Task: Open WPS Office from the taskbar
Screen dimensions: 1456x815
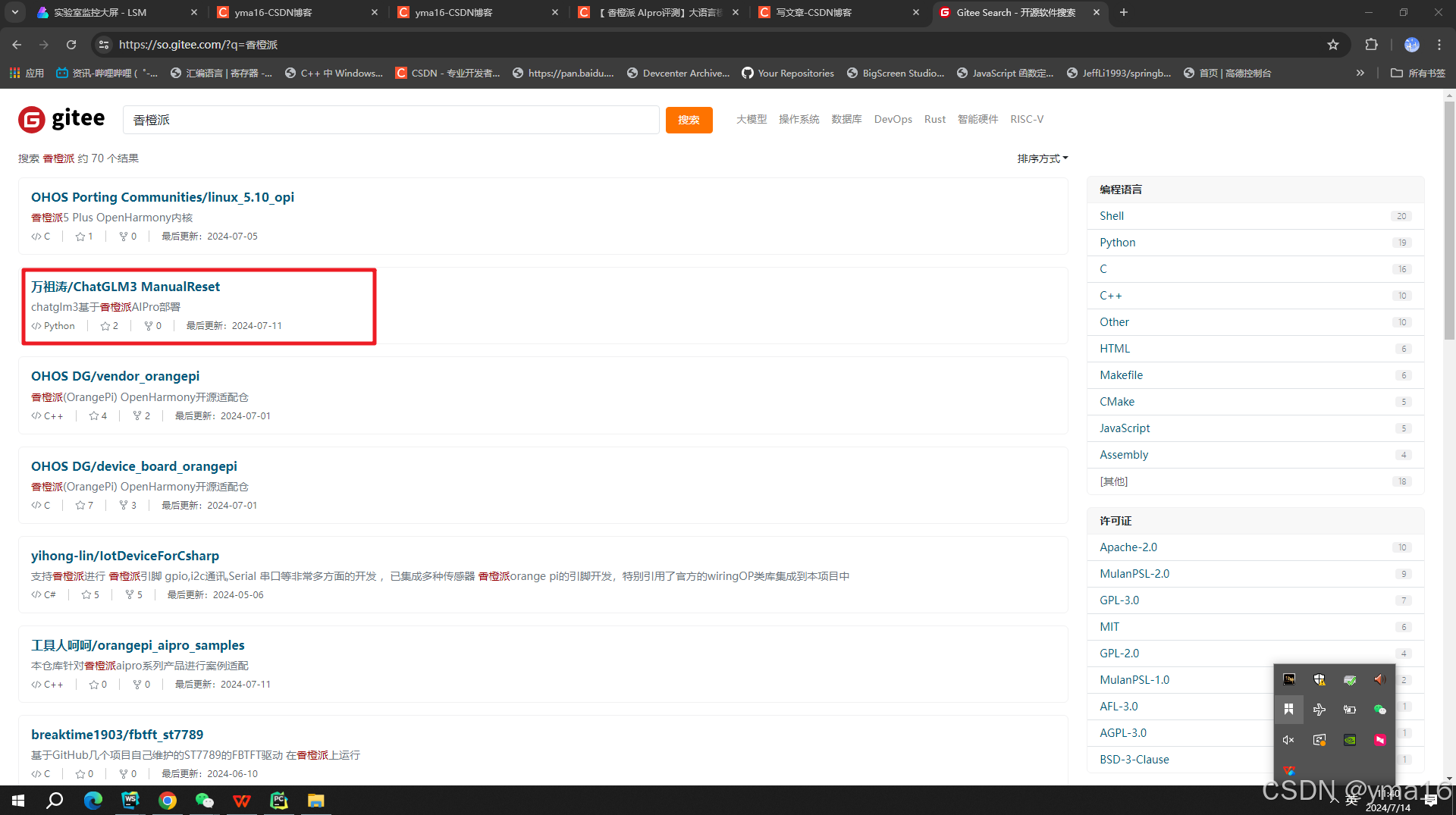Action: click(x=242, y=800)
